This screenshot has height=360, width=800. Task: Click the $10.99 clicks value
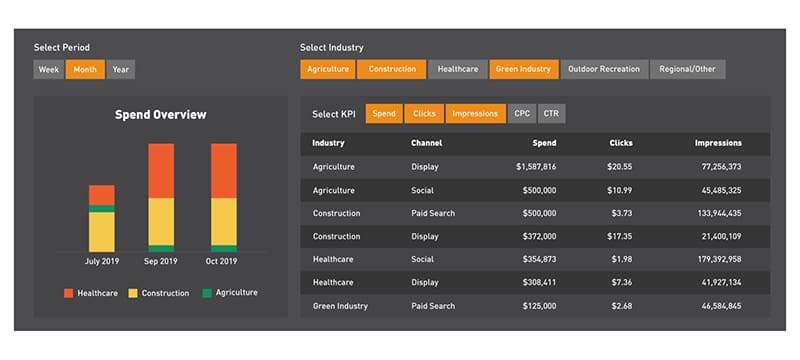[x=620, y=190]
